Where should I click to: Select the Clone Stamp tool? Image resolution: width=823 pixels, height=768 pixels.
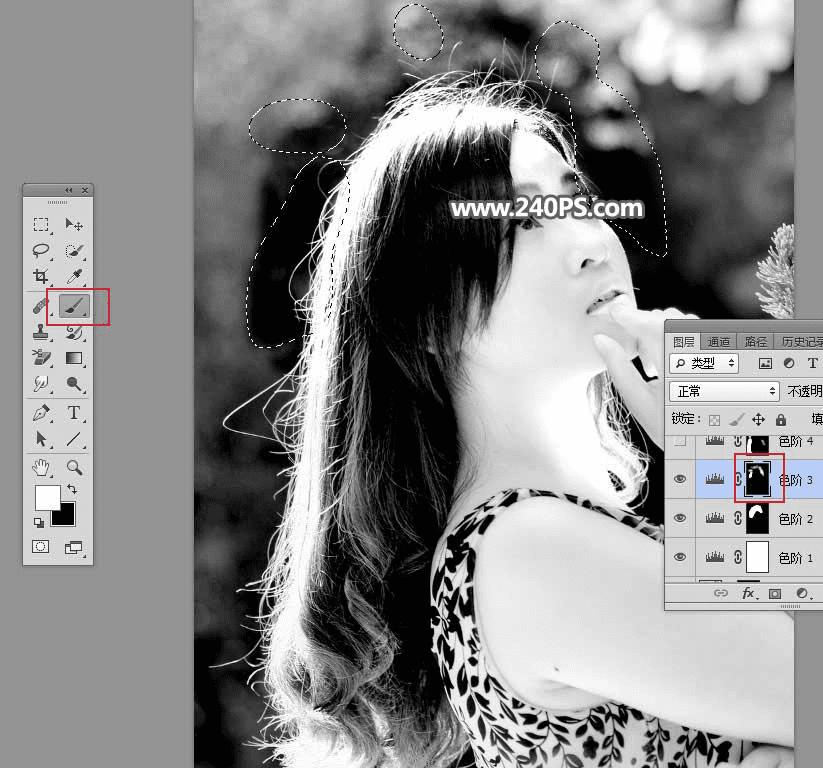click(41, 332)
